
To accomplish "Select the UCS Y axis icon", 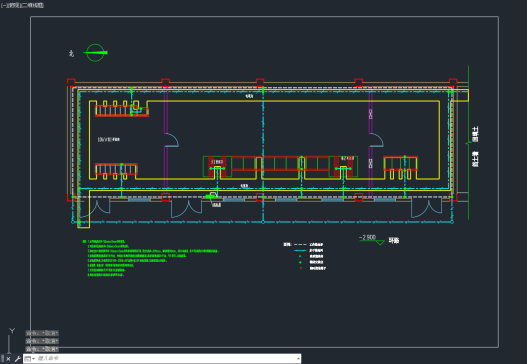I will 11,339.
